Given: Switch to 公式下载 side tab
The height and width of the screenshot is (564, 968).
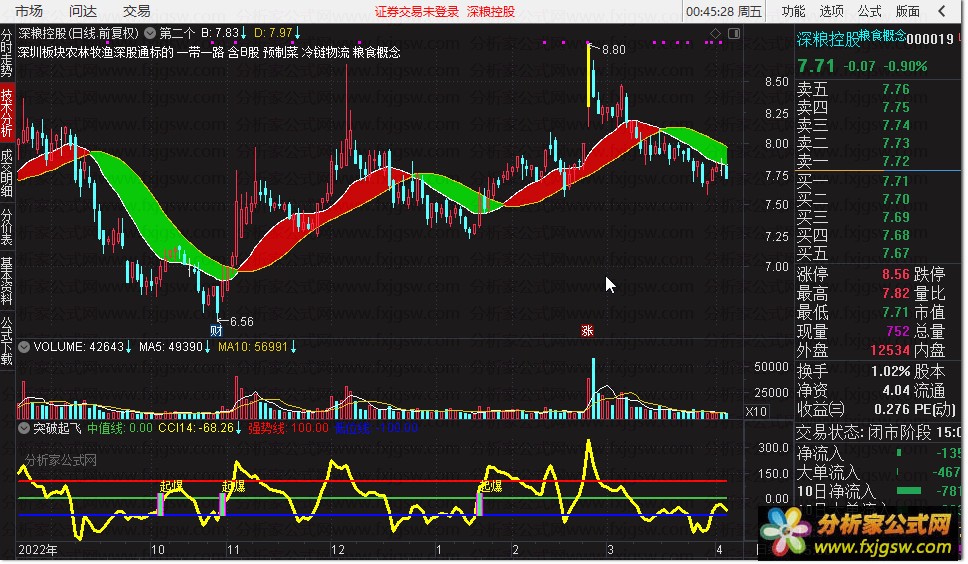Looking at the screenshot, I should point(7,341).
